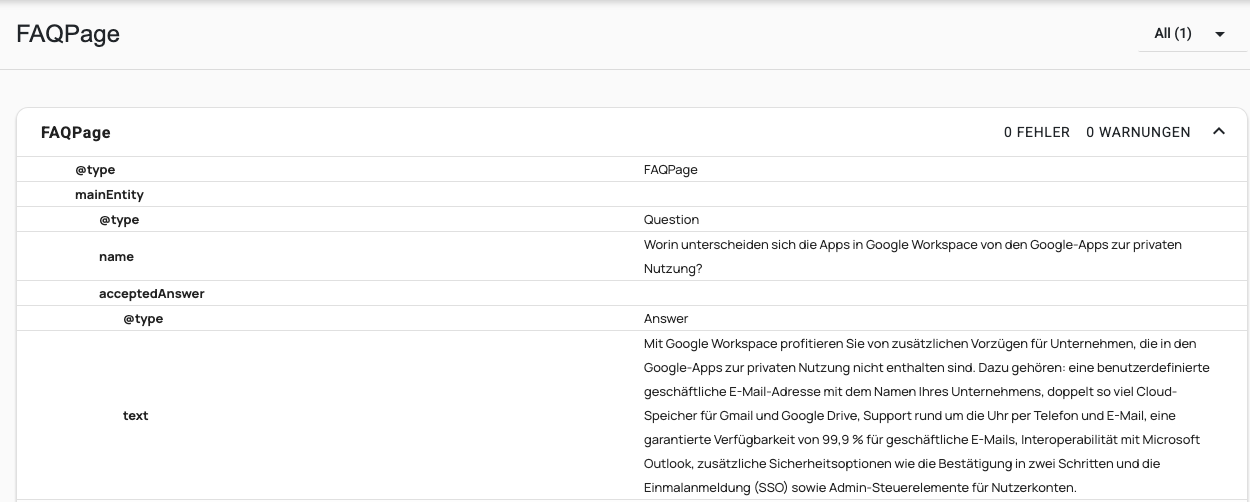Click the text property label
This screenshot has width=1250, height=502.
point(136,415)
